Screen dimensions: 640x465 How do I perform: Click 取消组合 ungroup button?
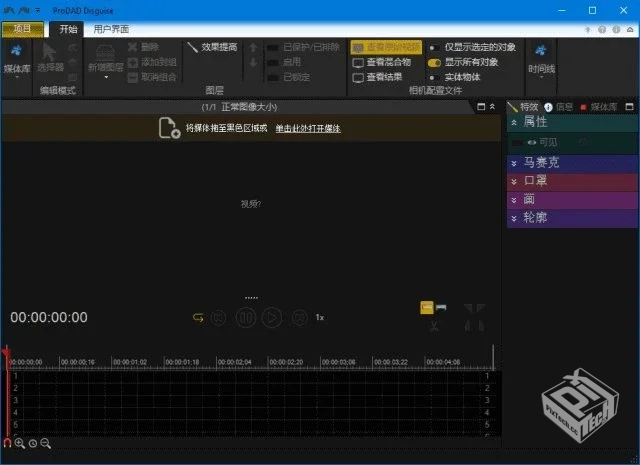[x=152, y=77]
